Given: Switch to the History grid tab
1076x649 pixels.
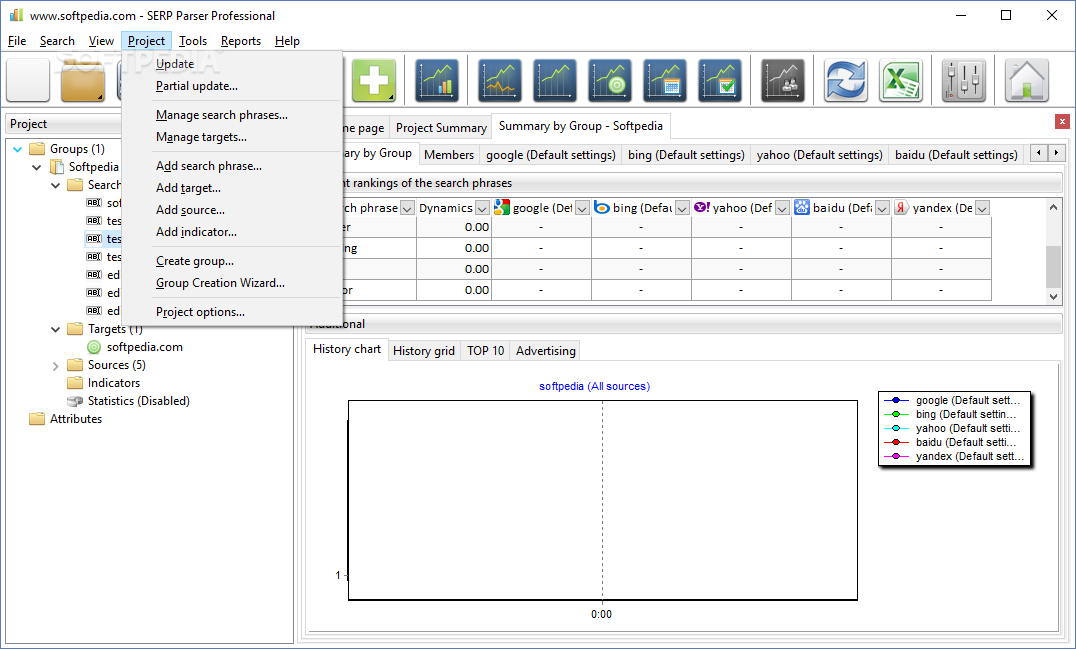Looking at the screenshot, I should [423, 351].
